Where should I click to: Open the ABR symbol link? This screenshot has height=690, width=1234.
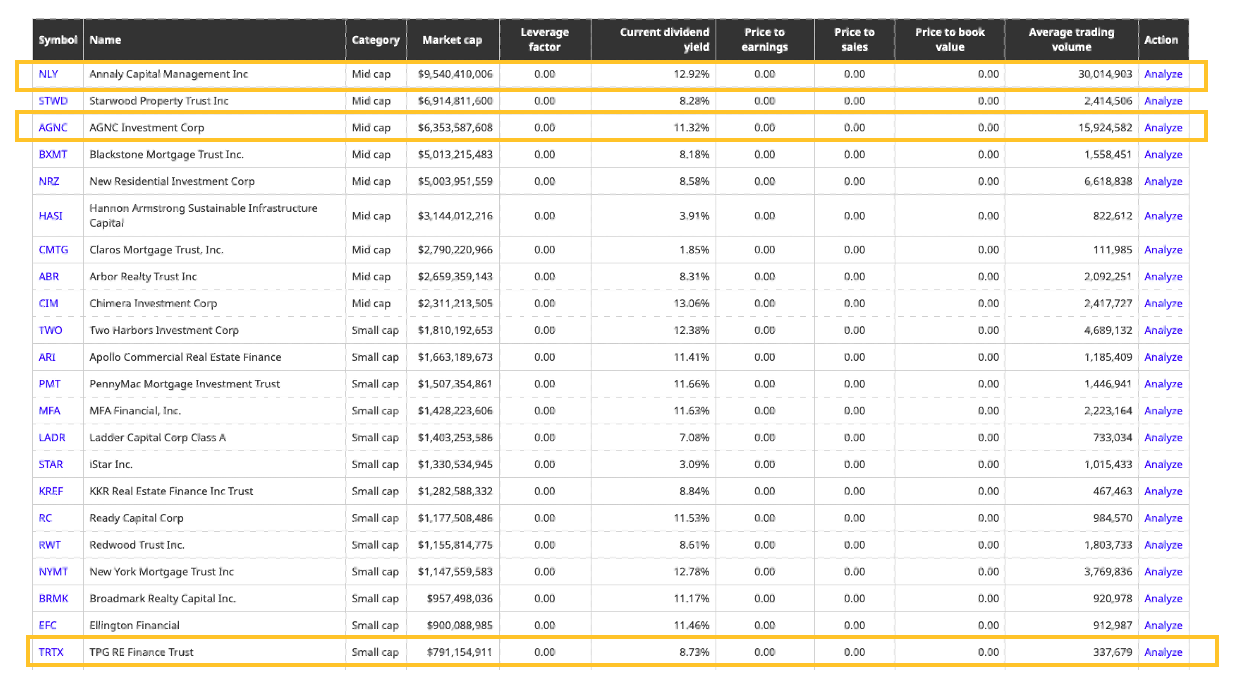(x=49, y=277)
